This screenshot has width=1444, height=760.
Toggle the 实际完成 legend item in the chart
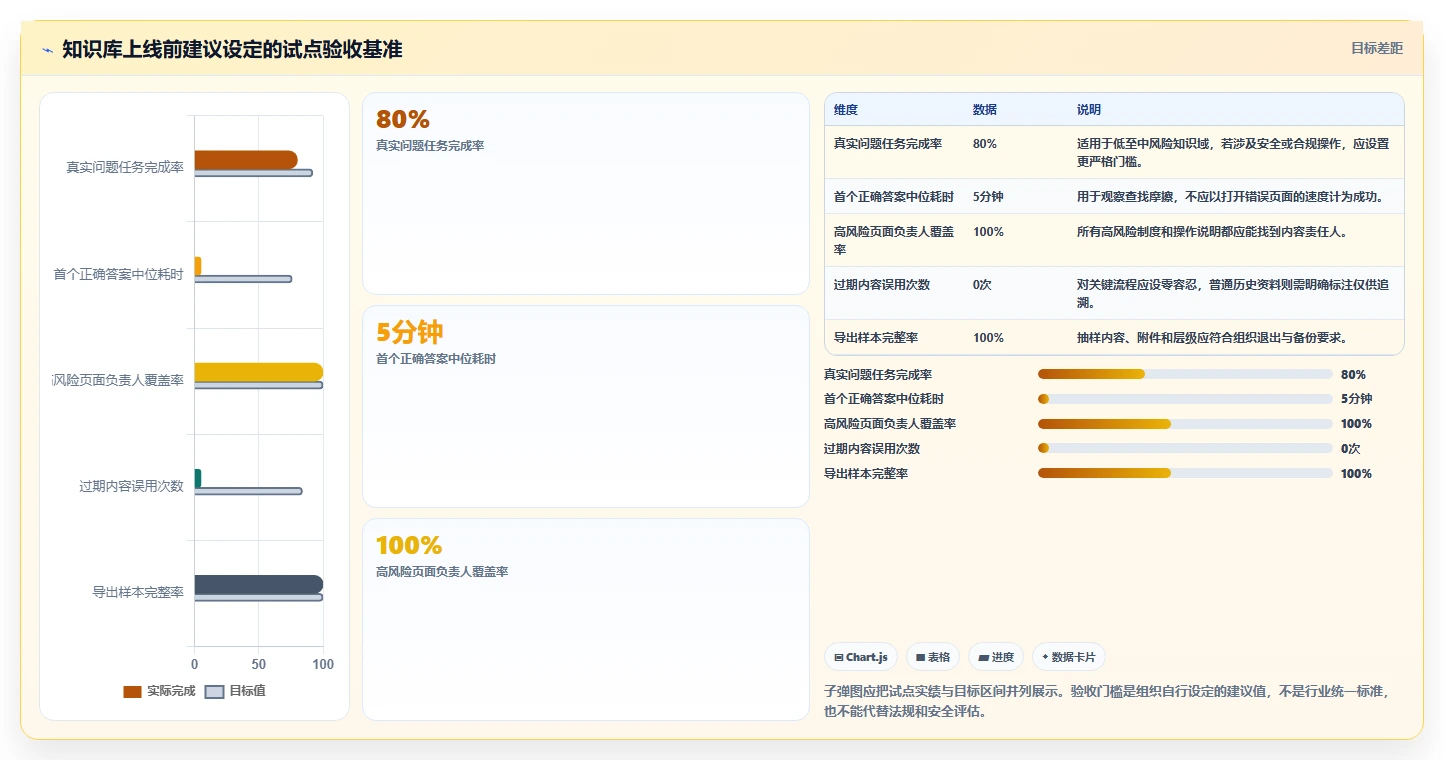[159, 691]
